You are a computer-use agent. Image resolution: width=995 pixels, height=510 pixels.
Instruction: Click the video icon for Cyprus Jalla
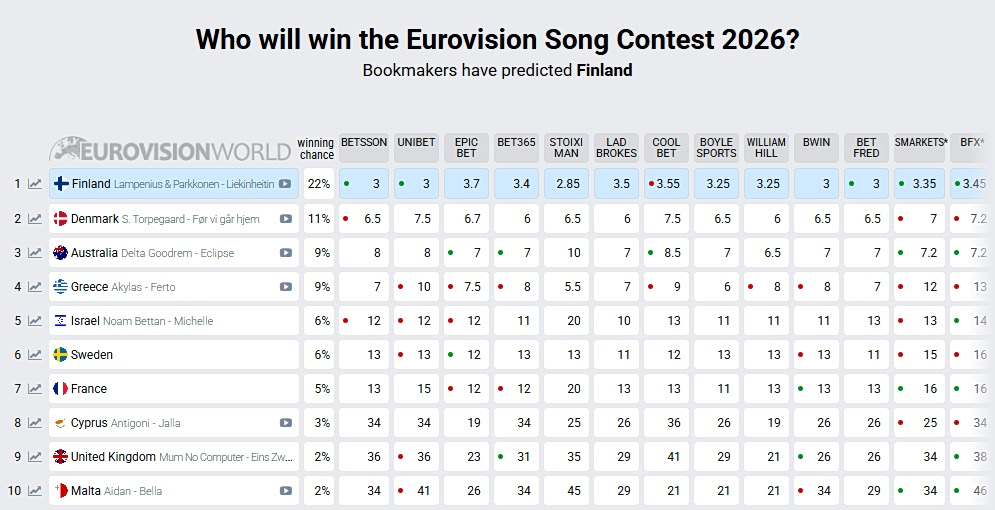[285, 423]
